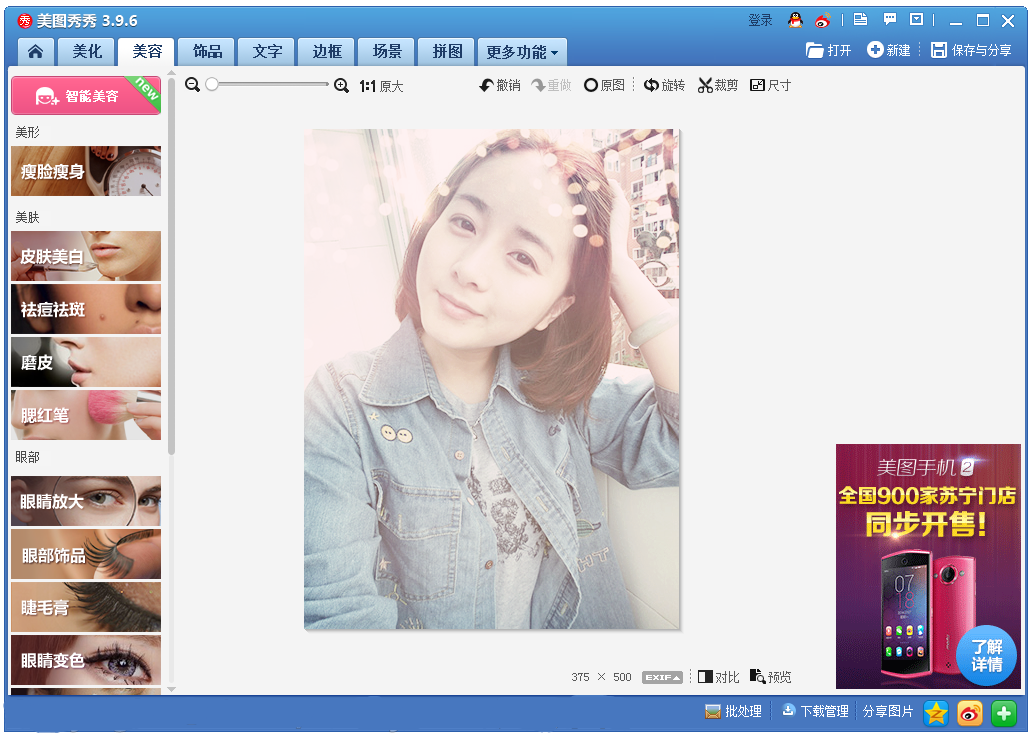Expand the EXIF info panel
This screenshot has width=1032, height=736.
[662, 677]
